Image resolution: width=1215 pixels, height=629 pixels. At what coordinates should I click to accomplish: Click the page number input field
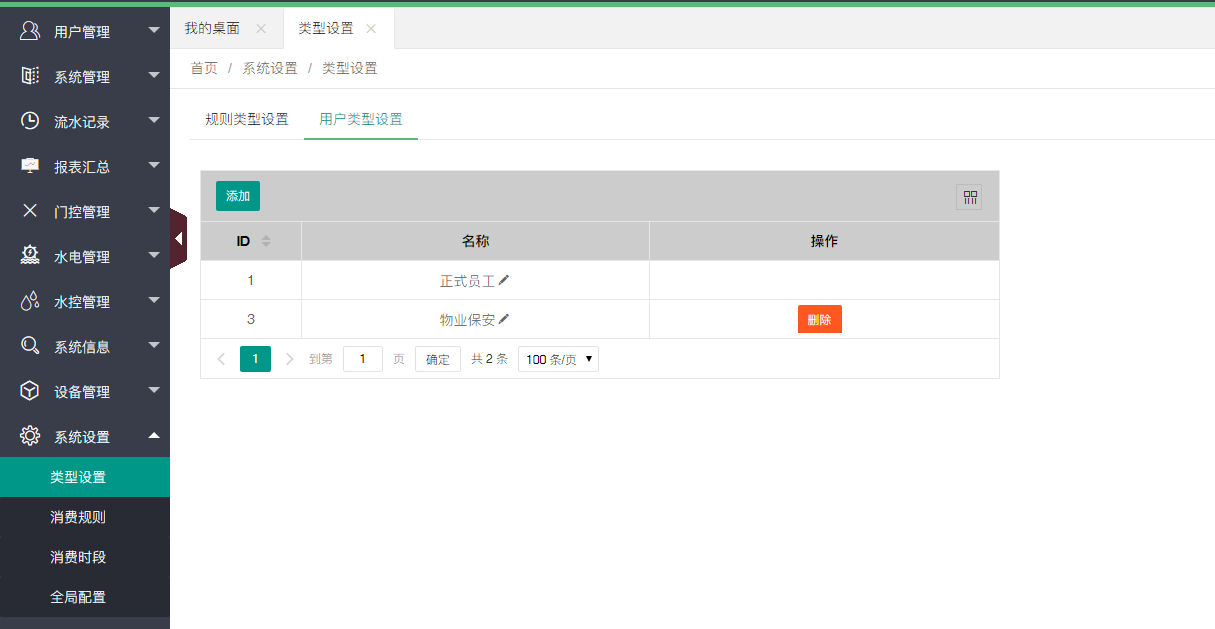coord(362,359)
